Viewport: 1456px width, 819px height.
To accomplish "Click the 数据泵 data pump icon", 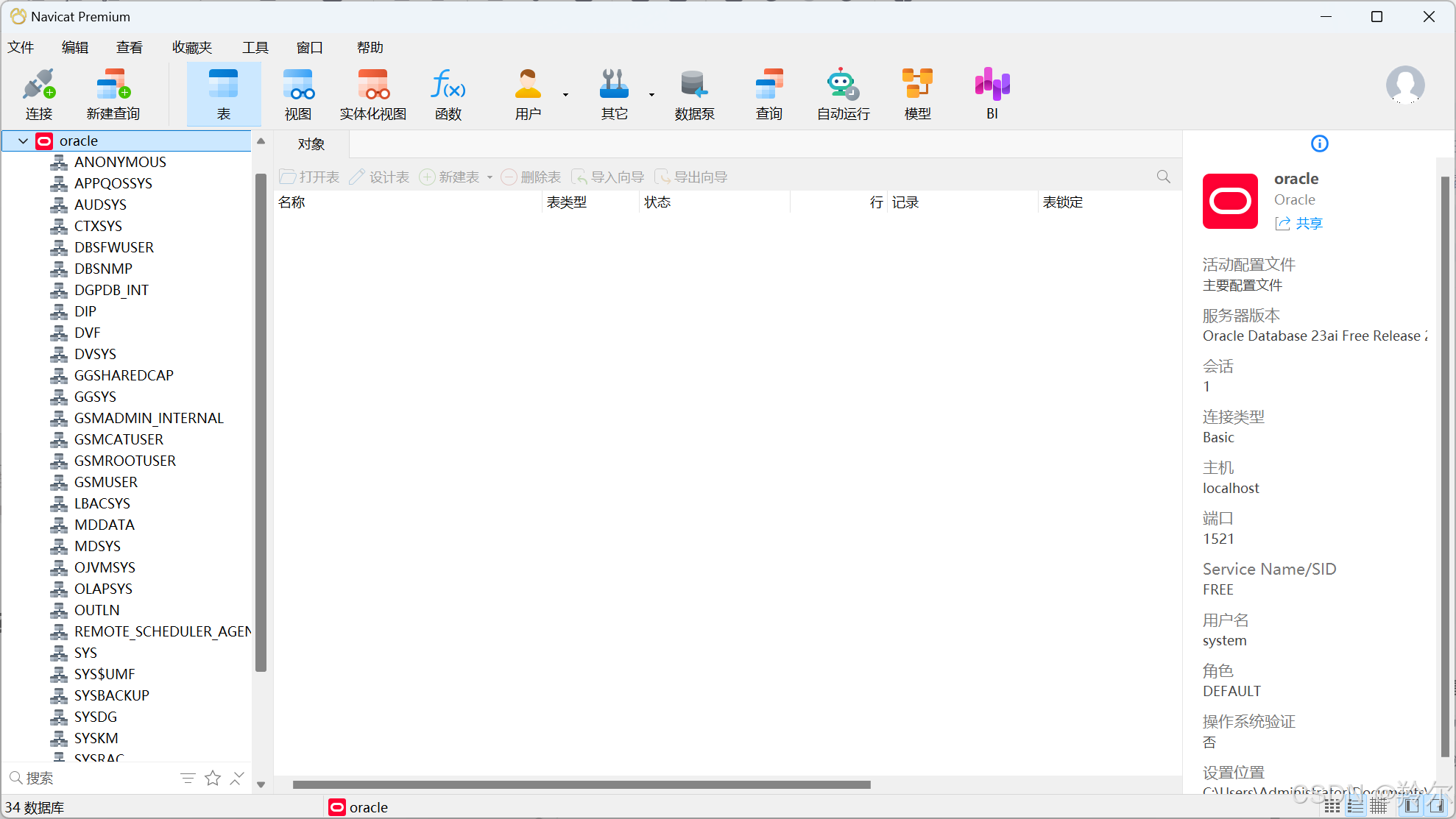I will coord(694,94).
